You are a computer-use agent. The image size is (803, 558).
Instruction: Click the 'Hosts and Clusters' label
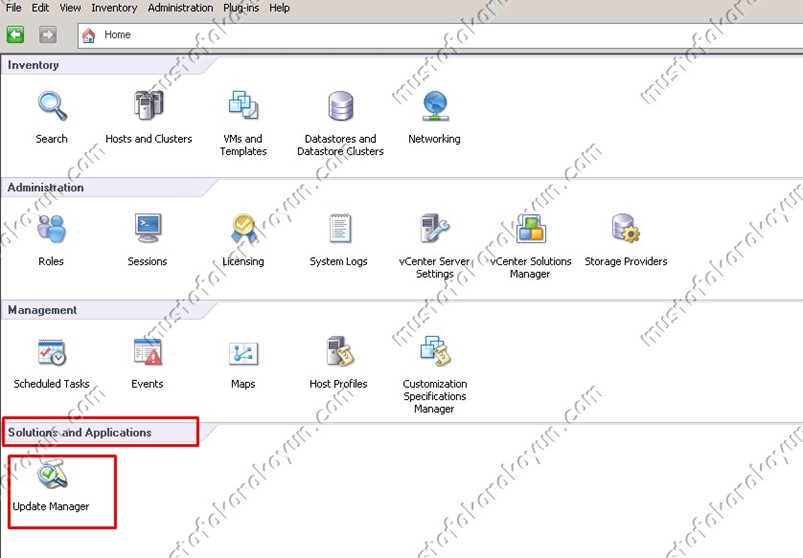tap(149, 139)
